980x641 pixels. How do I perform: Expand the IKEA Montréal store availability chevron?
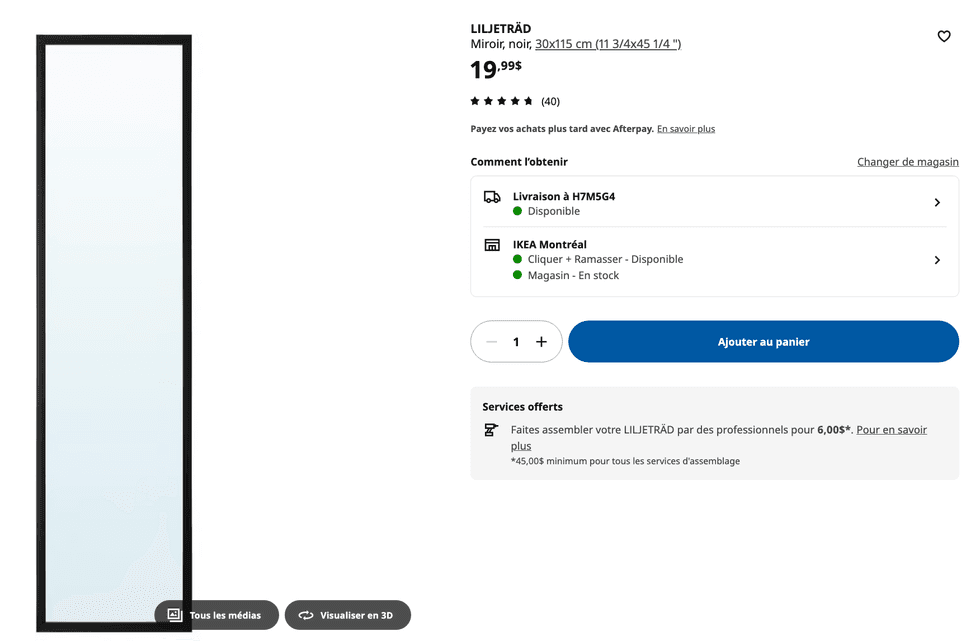[x=937, y=259]
